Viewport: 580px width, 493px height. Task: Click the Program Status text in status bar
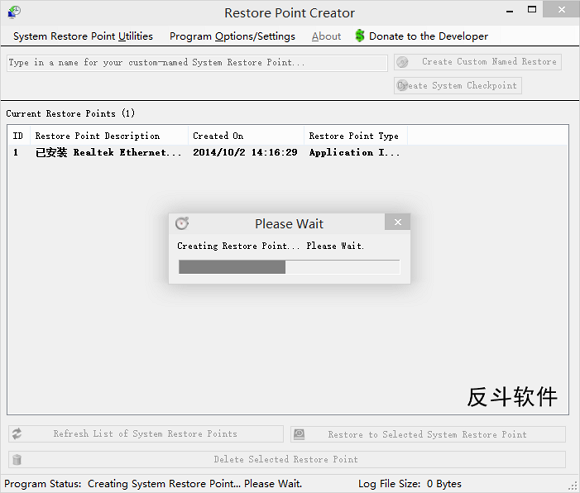153,484
